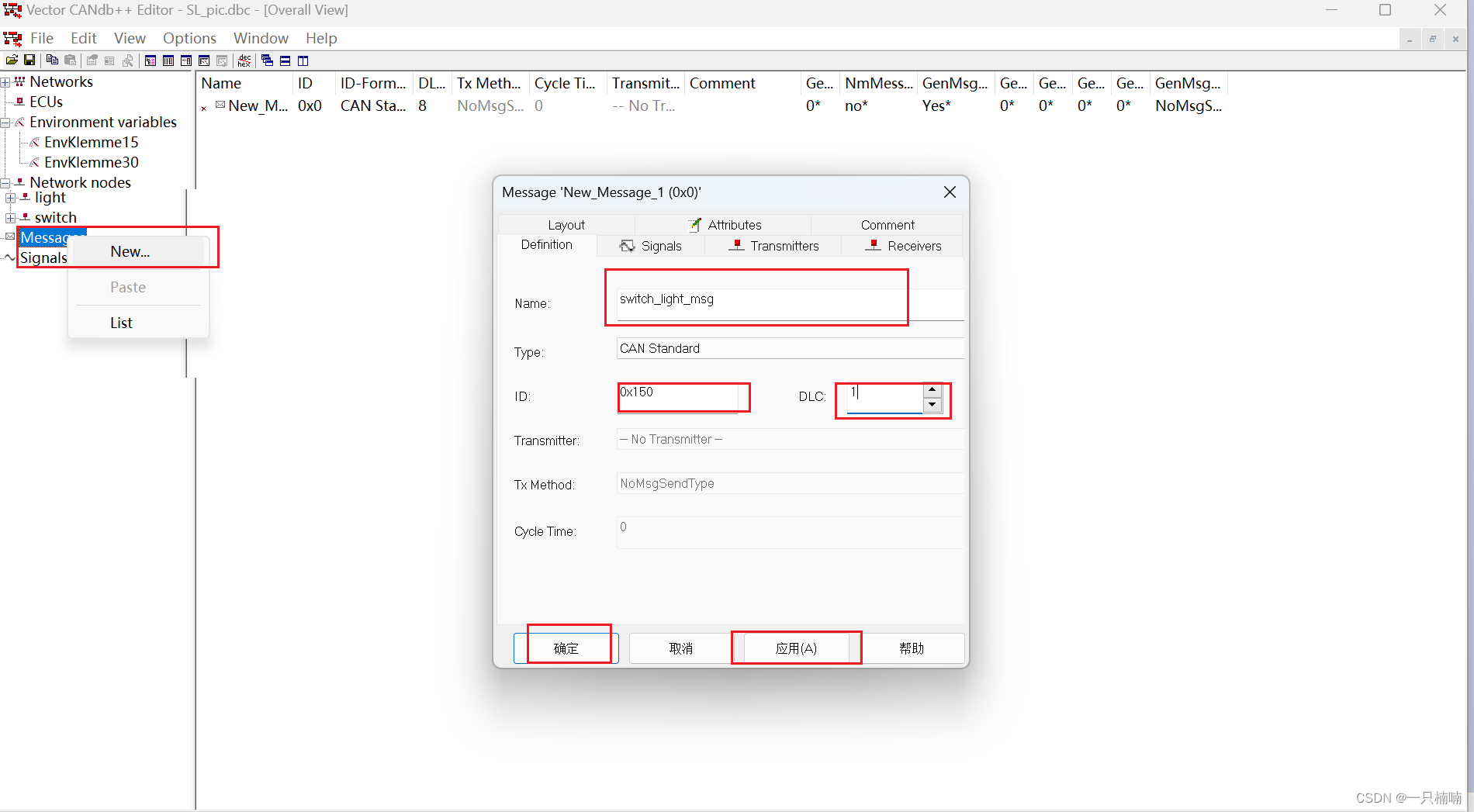Click the 取消 Cancel button
Screen dimensions: 1474x812
tap(680, 648)
